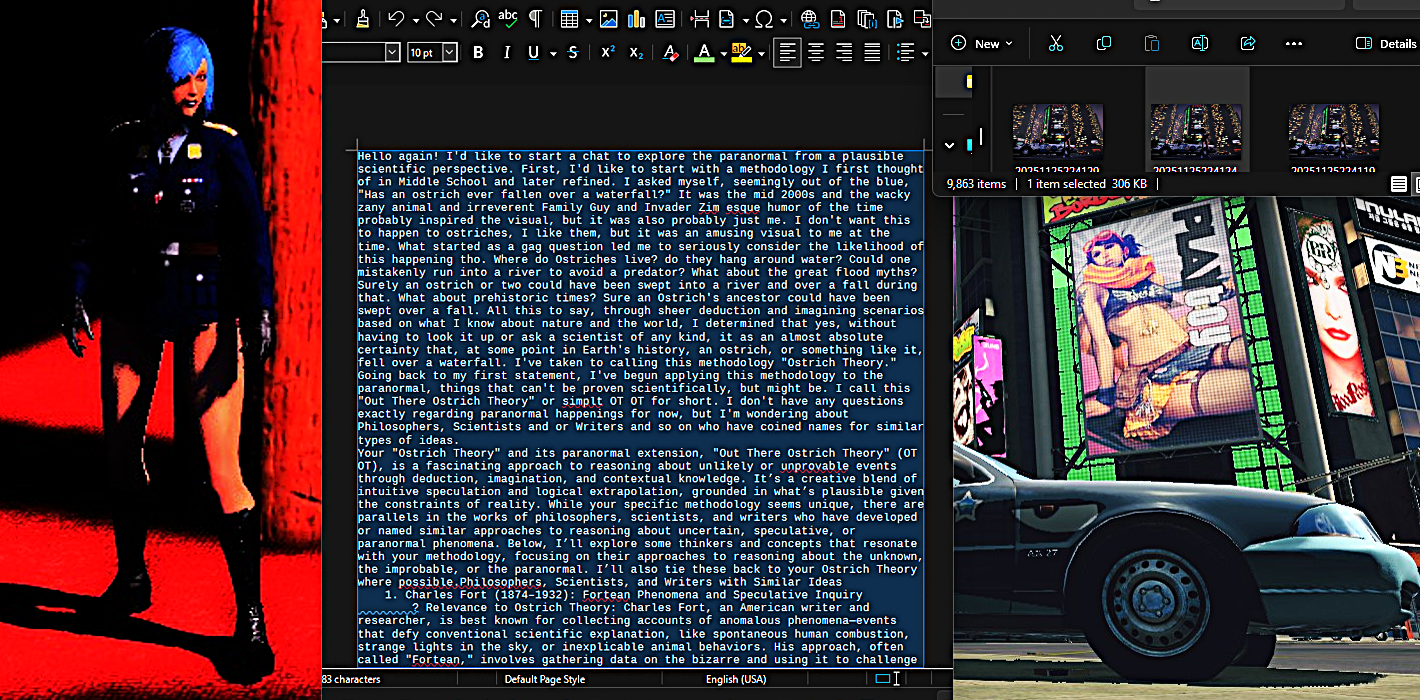Toggle Strikethrough formatting
The image size is (1420, 700).
tap(572, 53)
